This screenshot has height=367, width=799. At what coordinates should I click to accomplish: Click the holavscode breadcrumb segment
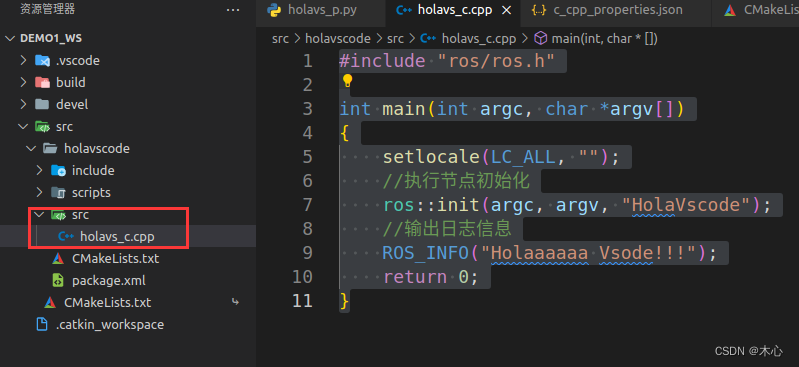click(x=339, y=38)
